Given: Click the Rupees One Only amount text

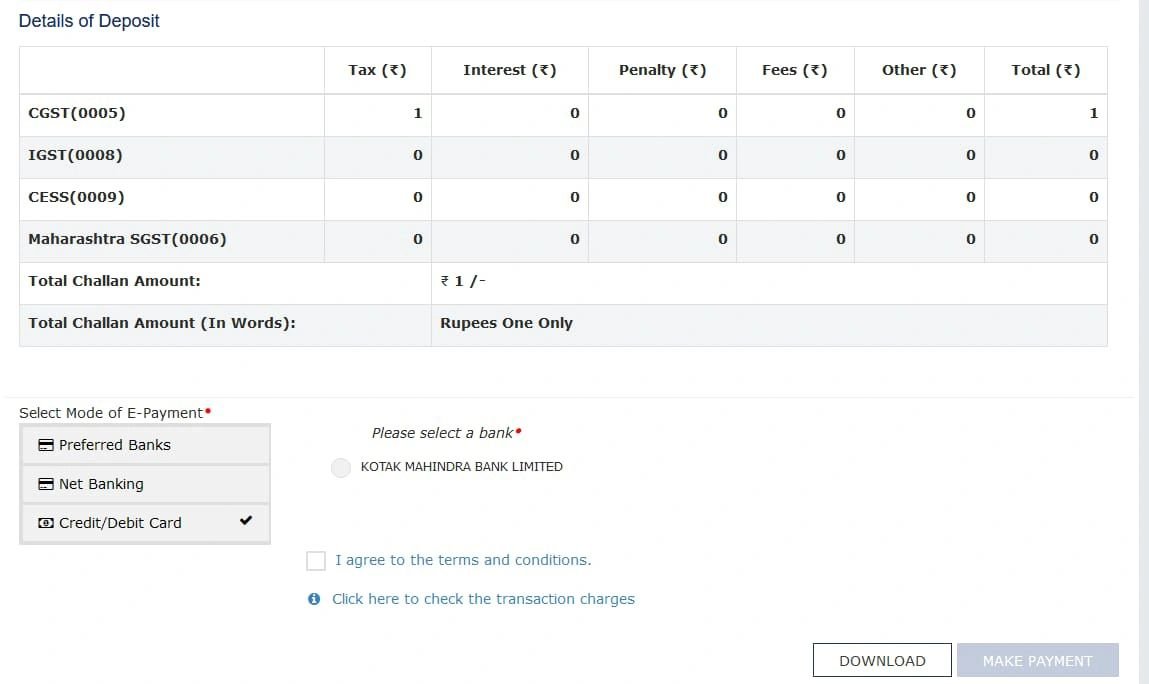Looking at the screenshot, I should coord(506,323).
